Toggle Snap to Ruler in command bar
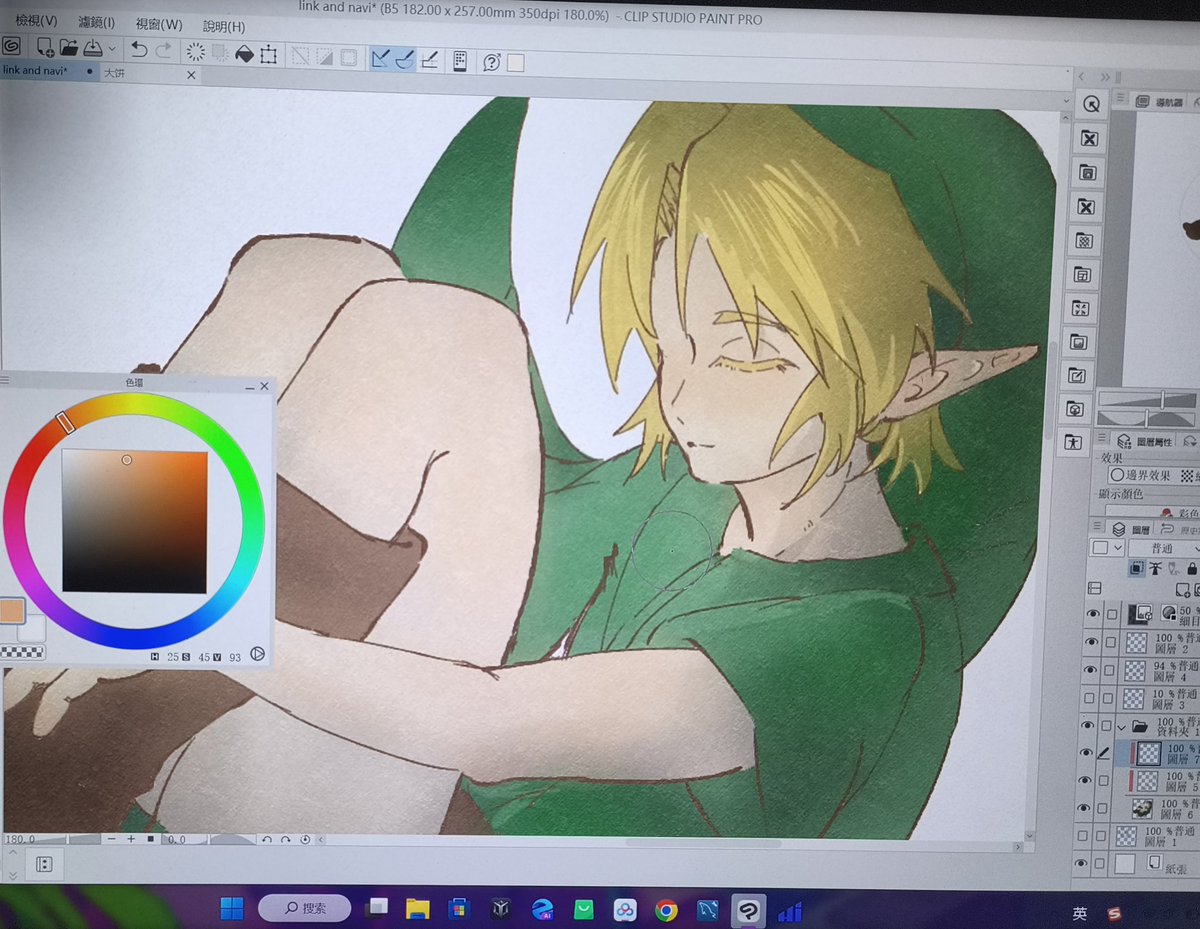Screen dimensions: 1200x929 380,59
